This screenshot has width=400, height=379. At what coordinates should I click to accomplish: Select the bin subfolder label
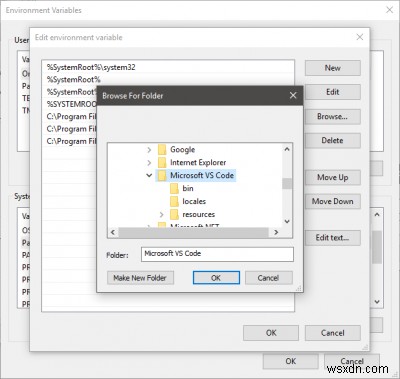(188, 189)
